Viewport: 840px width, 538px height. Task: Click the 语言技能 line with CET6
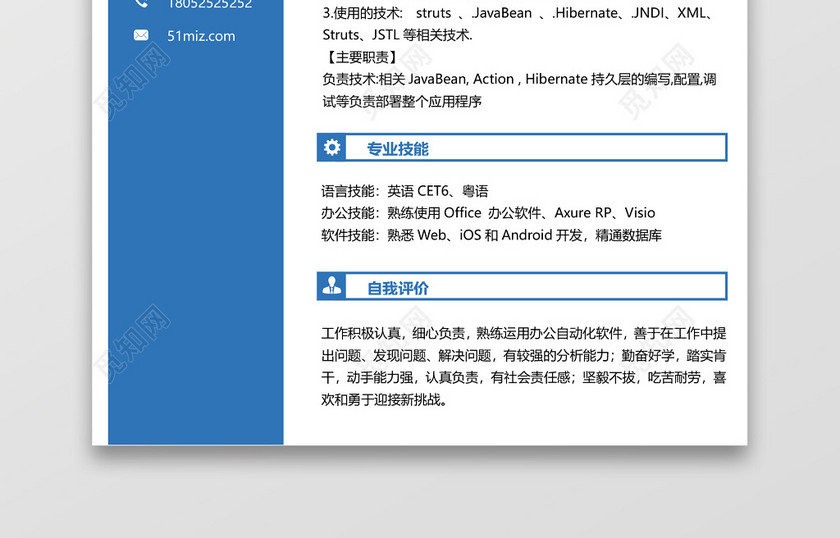pyautogui.click(x=404, y=191)
